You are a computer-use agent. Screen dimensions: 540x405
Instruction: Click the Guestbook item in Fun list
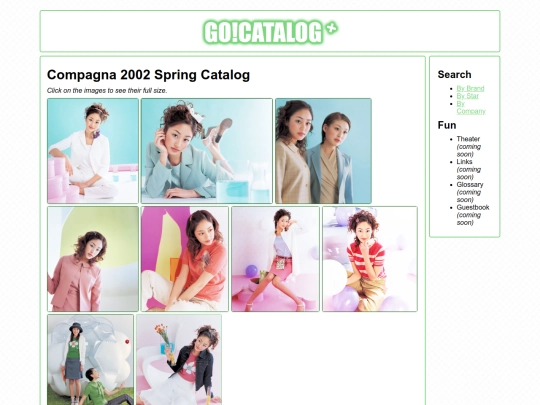473,207
